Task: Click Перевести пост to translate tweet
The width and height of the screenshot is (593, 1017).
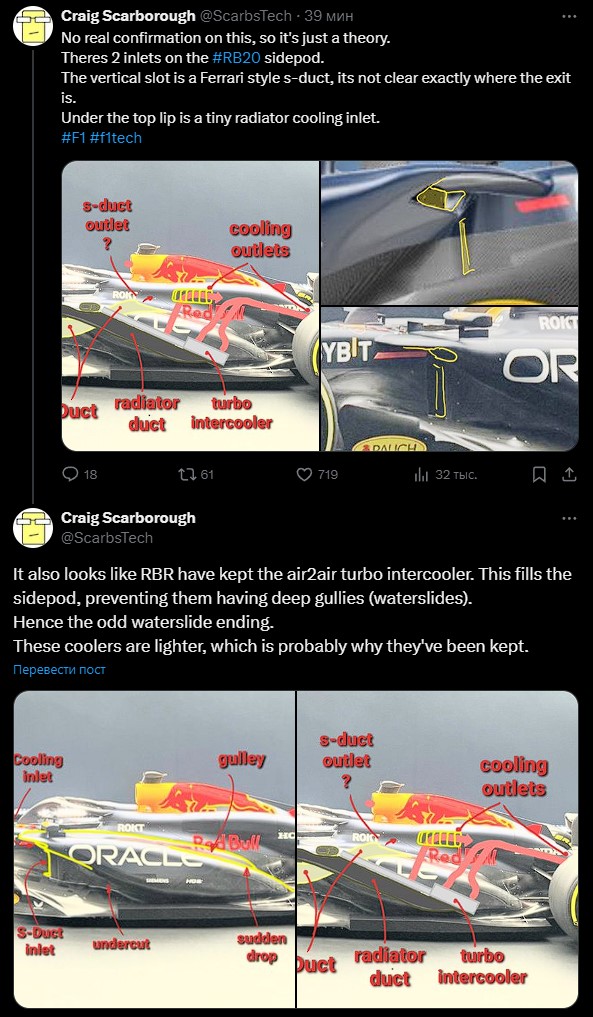Action: (59, 669)
